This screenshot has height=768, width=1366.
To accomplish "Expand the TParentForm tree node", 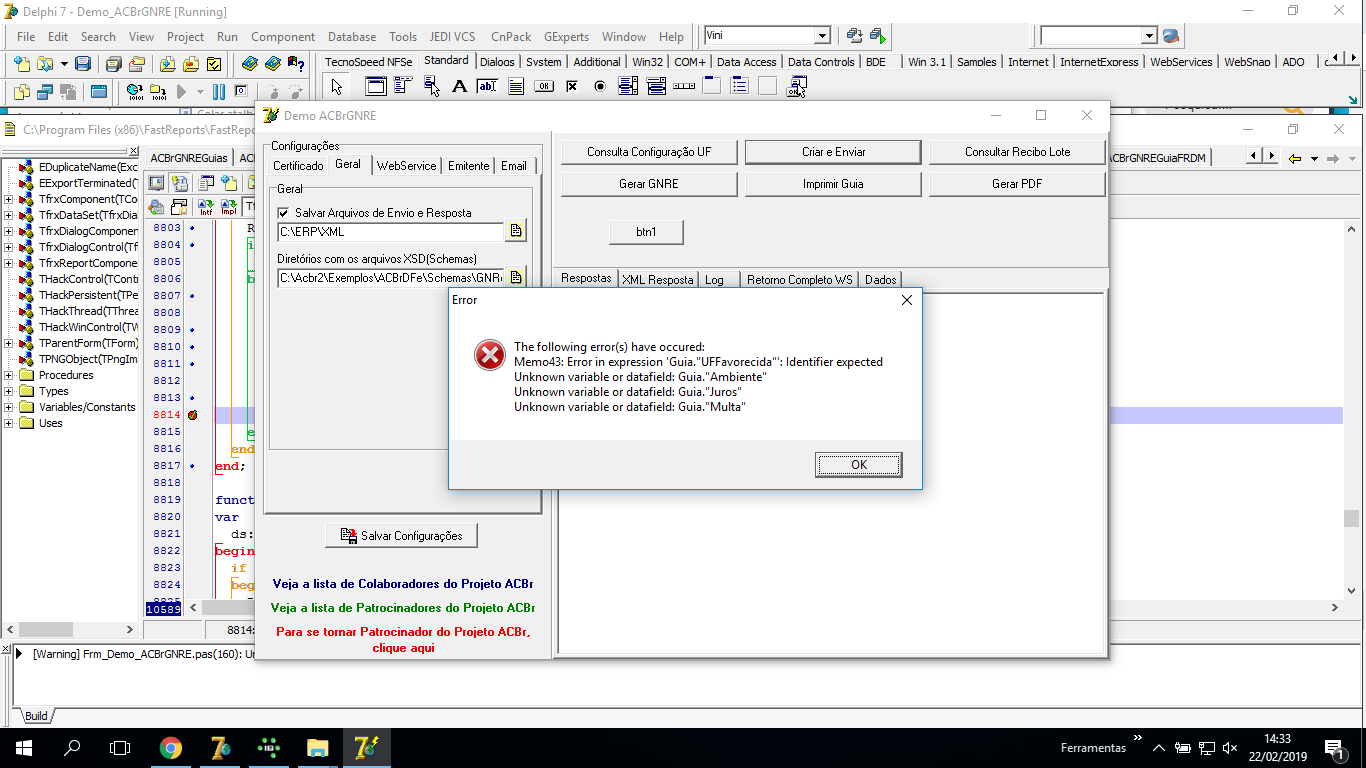I will 9,343.
